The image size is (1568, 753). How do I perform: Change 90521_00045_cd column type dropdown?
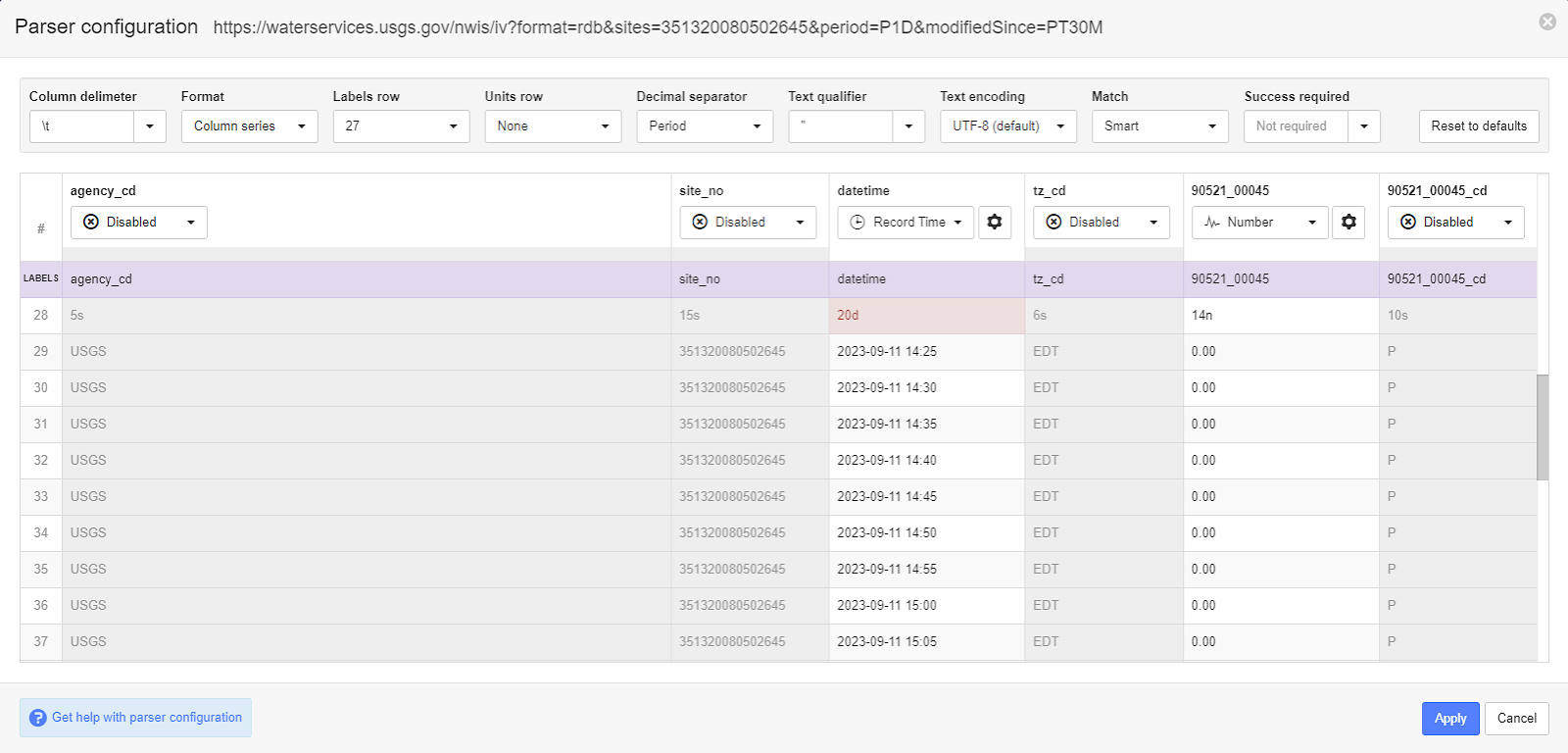tap(1456, 223)
